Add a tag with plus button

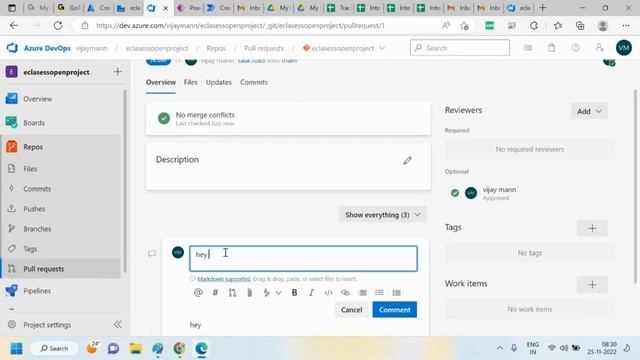(592, 228)
